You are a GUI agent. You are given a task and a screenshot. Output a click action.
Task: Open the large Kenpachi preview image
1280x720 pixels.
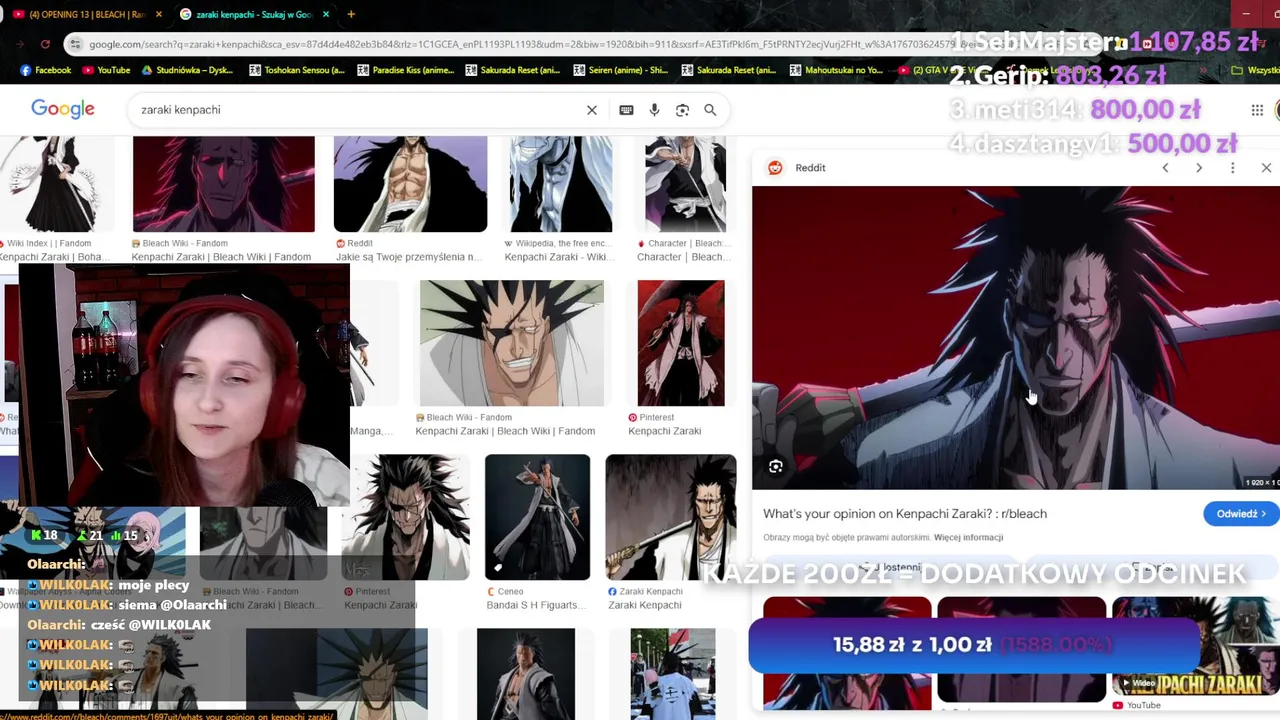click(1016, 338)
